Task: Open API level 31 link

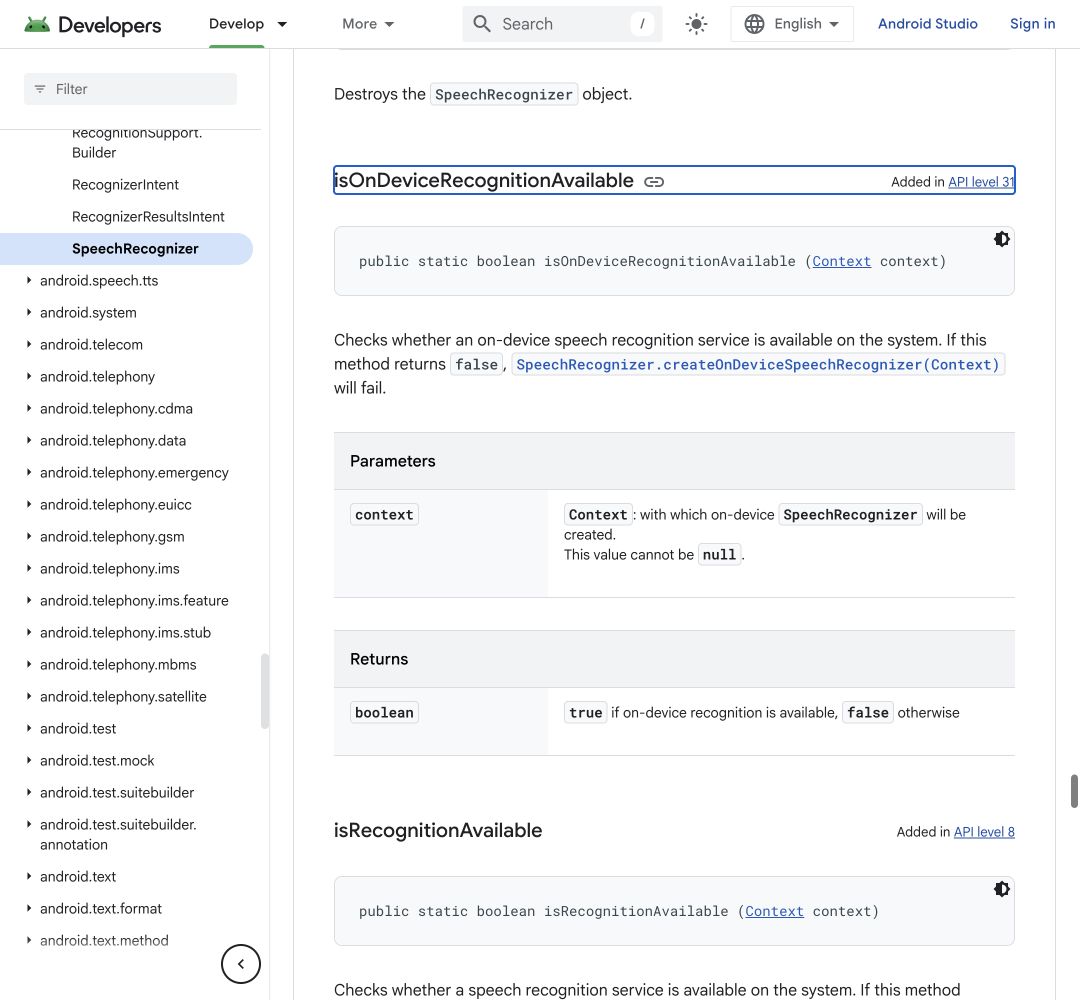Action: (981, 182)
